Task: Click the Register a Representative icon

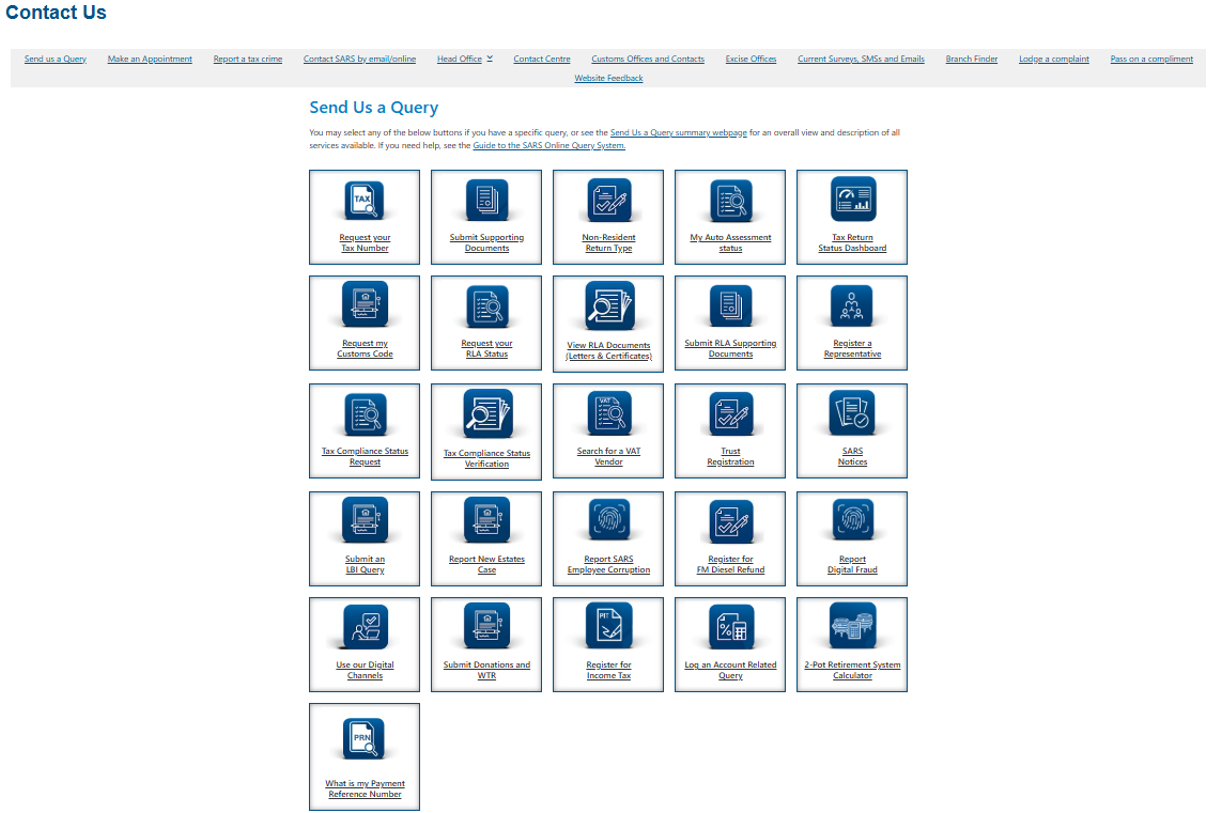Action: 853,305
